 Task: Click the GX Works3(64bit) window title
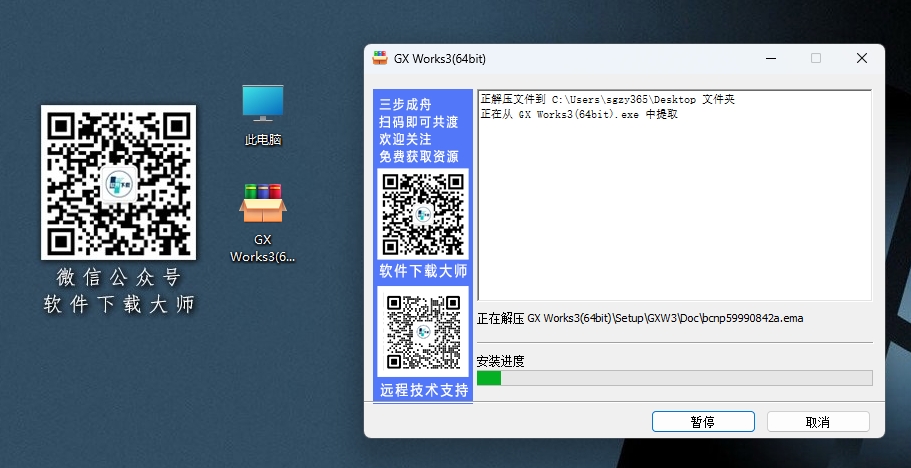[440, 59]
